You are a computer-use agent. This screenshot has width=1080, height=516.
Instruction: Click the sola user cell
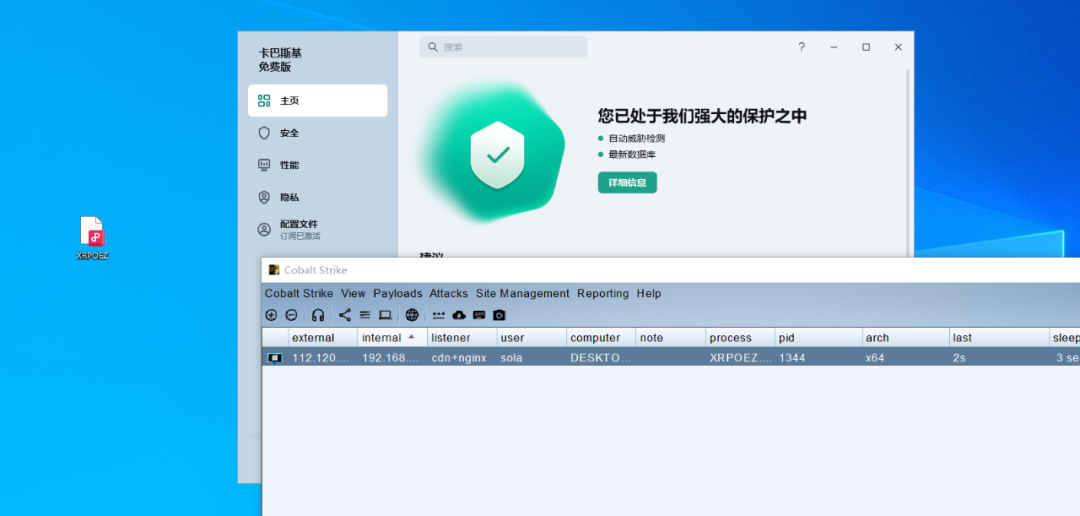pos(532,358)
